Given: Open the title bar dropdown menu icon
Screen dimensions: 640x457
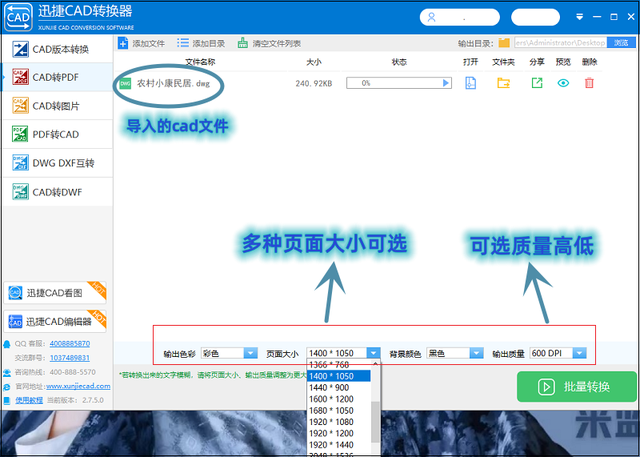Looking at the screenshot, I should tap(579, 17).
